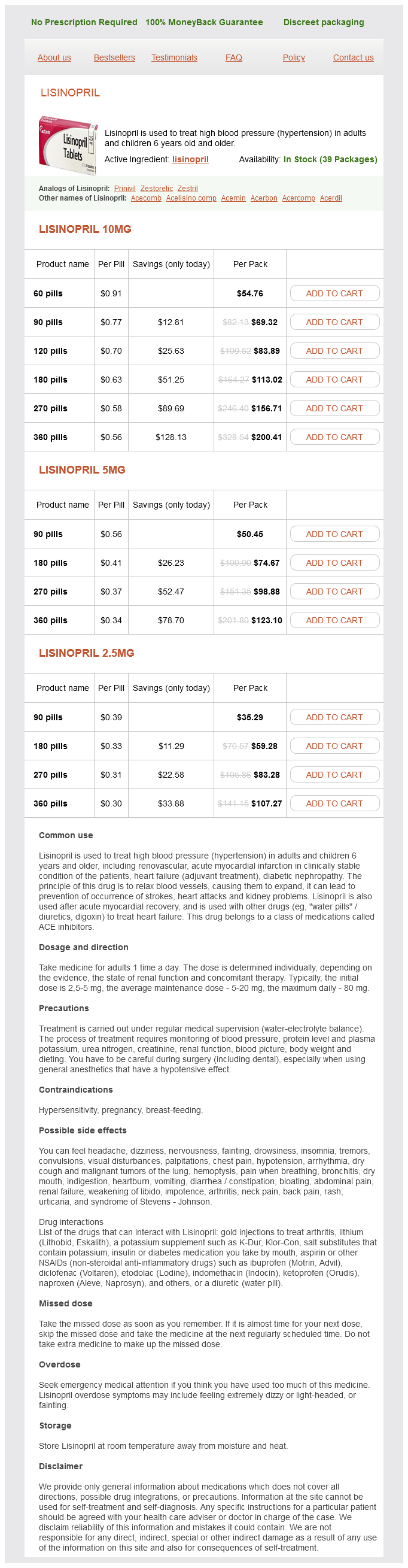408x1568 pixels.
Task: Click the Lisinopril Tablets product box image
Action: [68, 145]
